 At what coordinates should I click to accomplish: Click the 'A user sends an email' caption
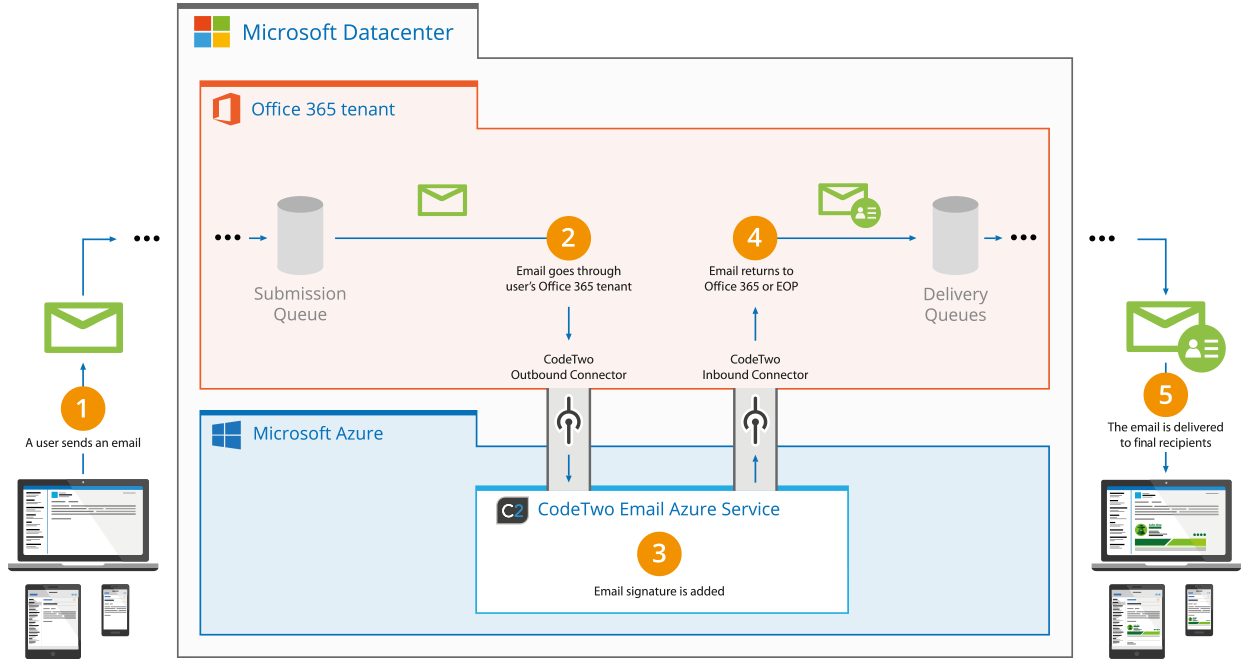[x=83, y=442]
